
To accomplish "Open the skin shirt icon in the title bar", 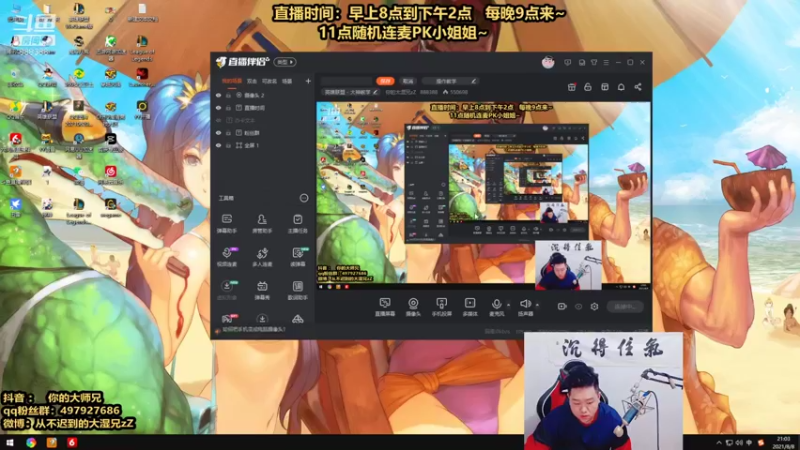I will coord(594,62).
